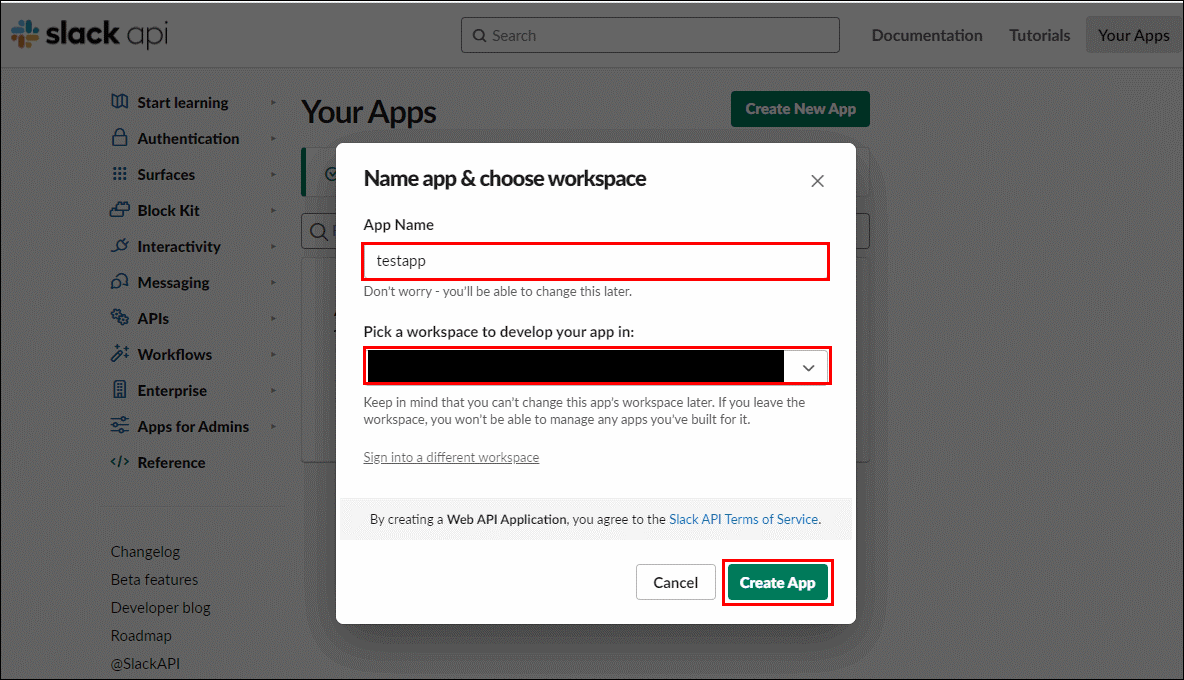Click the Create New App button
This screenshot has height=680, width=1184.
[x=800, y=109]
